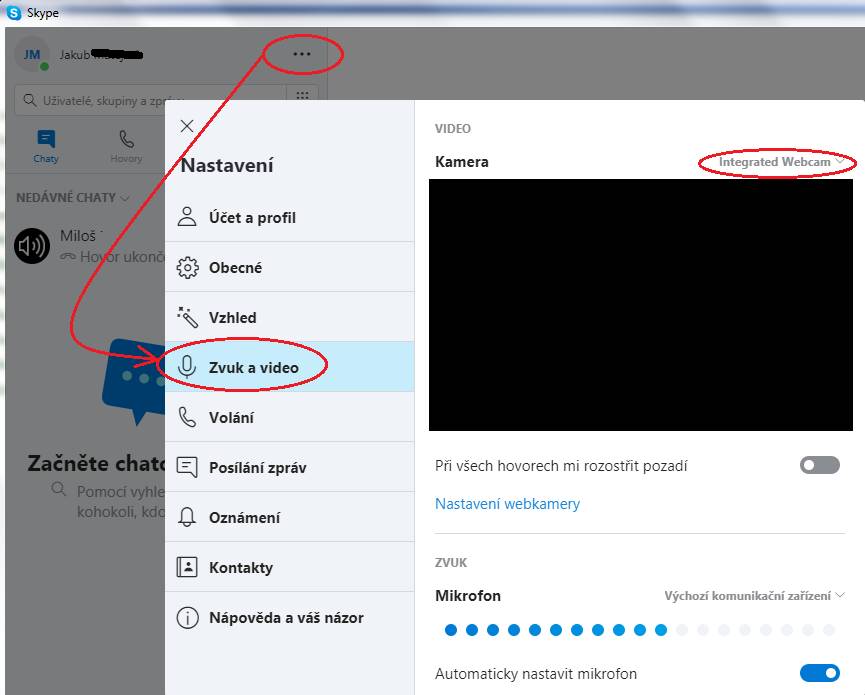Open the dial pad grid icon
The image size is (865, 695).
302,96
